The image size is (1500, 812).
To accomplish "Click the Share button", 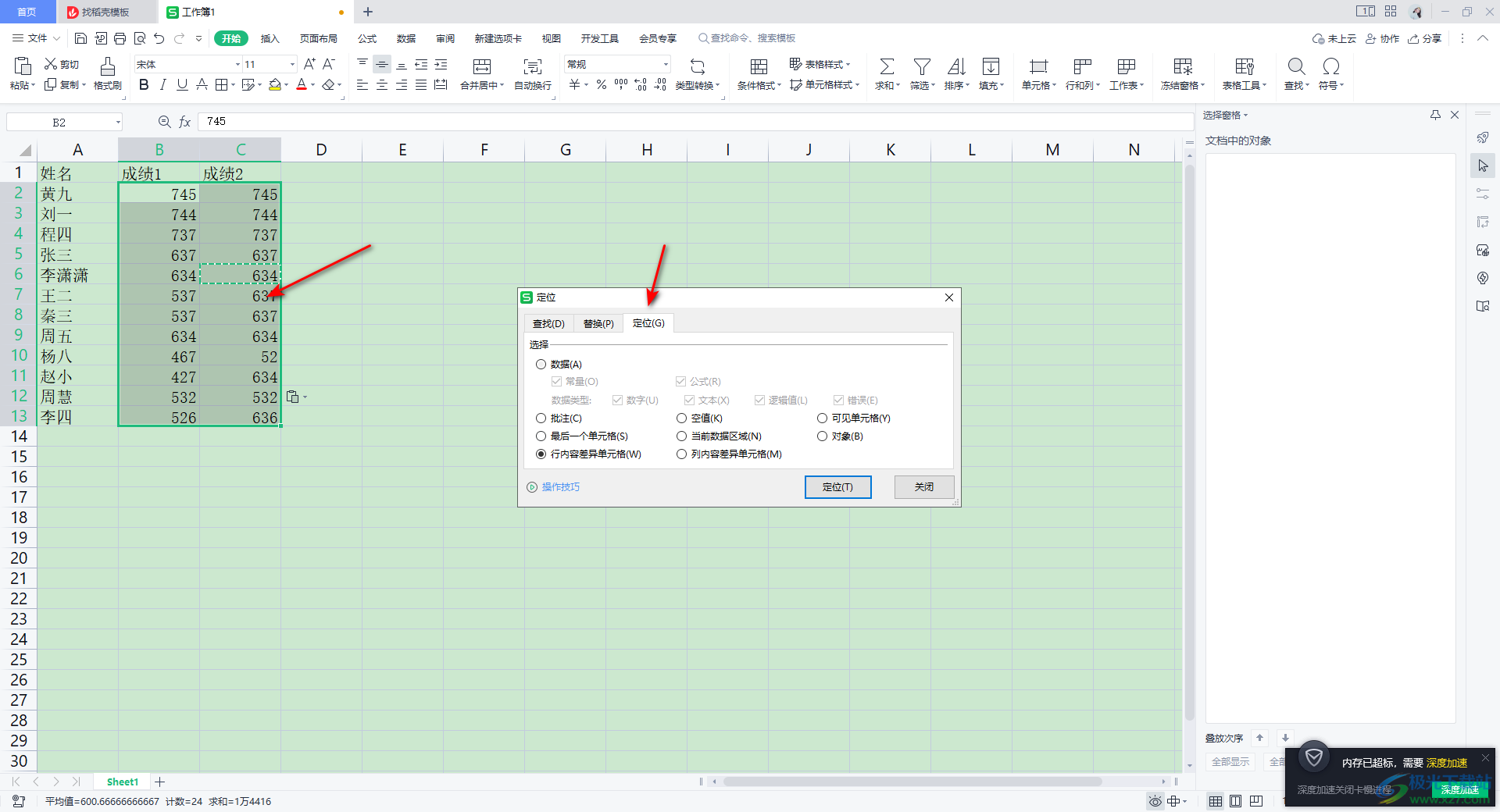I will [x=1424, y=38].
